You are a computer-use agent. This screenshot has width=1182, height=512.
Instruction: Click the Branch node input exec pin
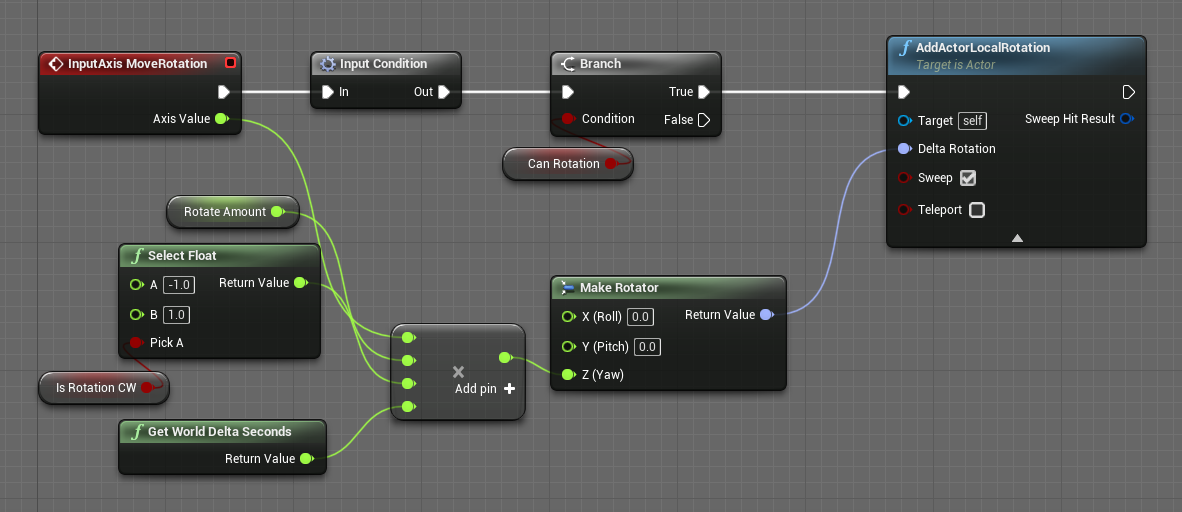[x=568, y=92]
